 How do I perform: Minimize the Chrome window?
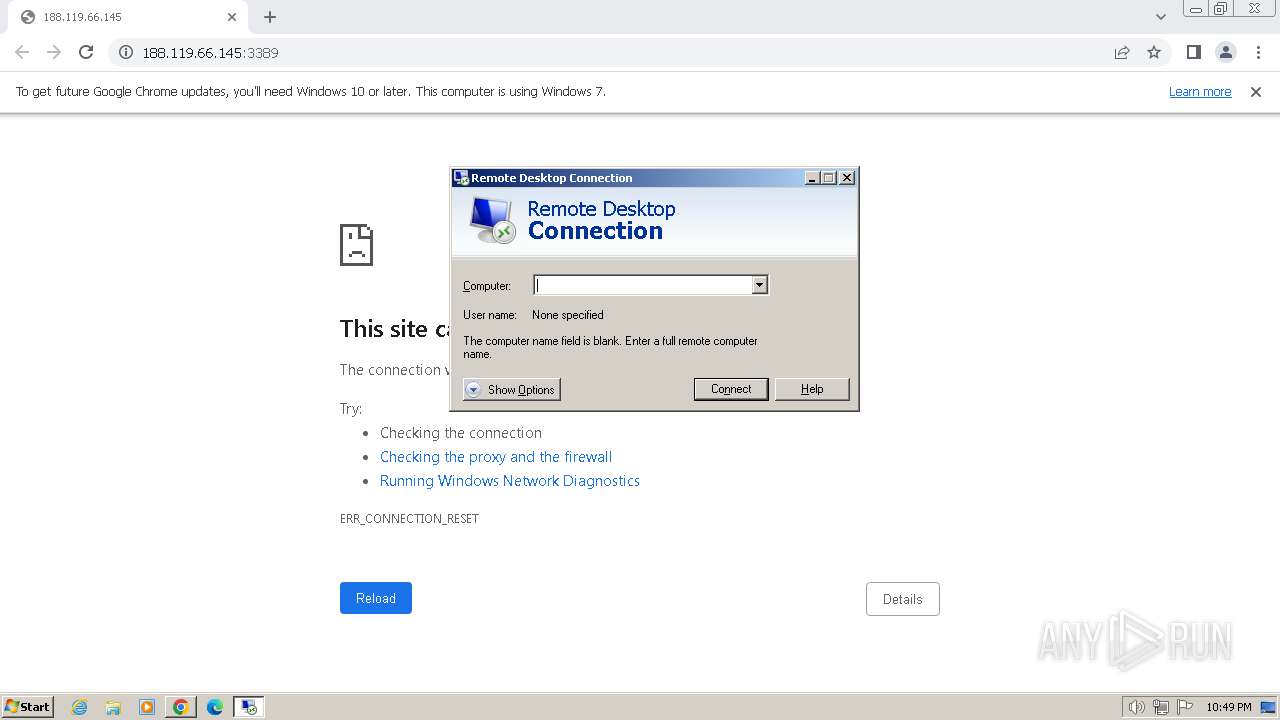[1195, 9]
